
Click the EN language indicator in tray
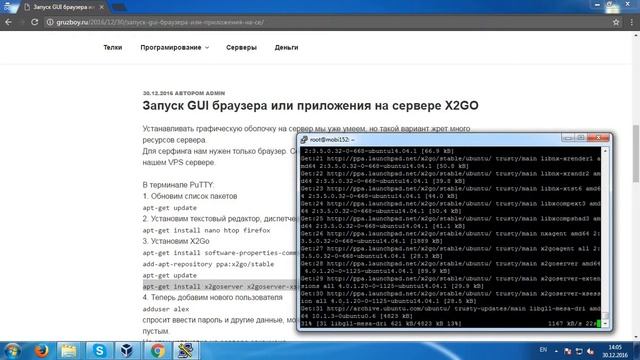click(543, 350)
